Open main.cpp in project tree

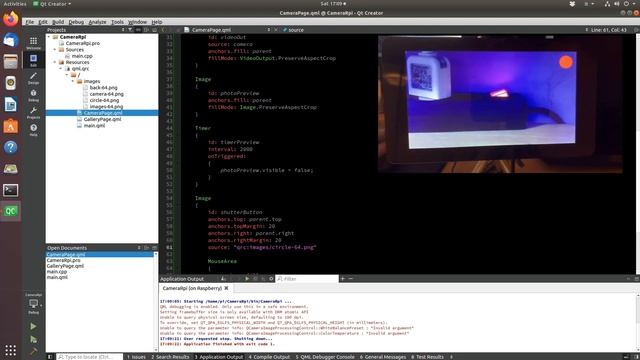click(x=82, y=56)
